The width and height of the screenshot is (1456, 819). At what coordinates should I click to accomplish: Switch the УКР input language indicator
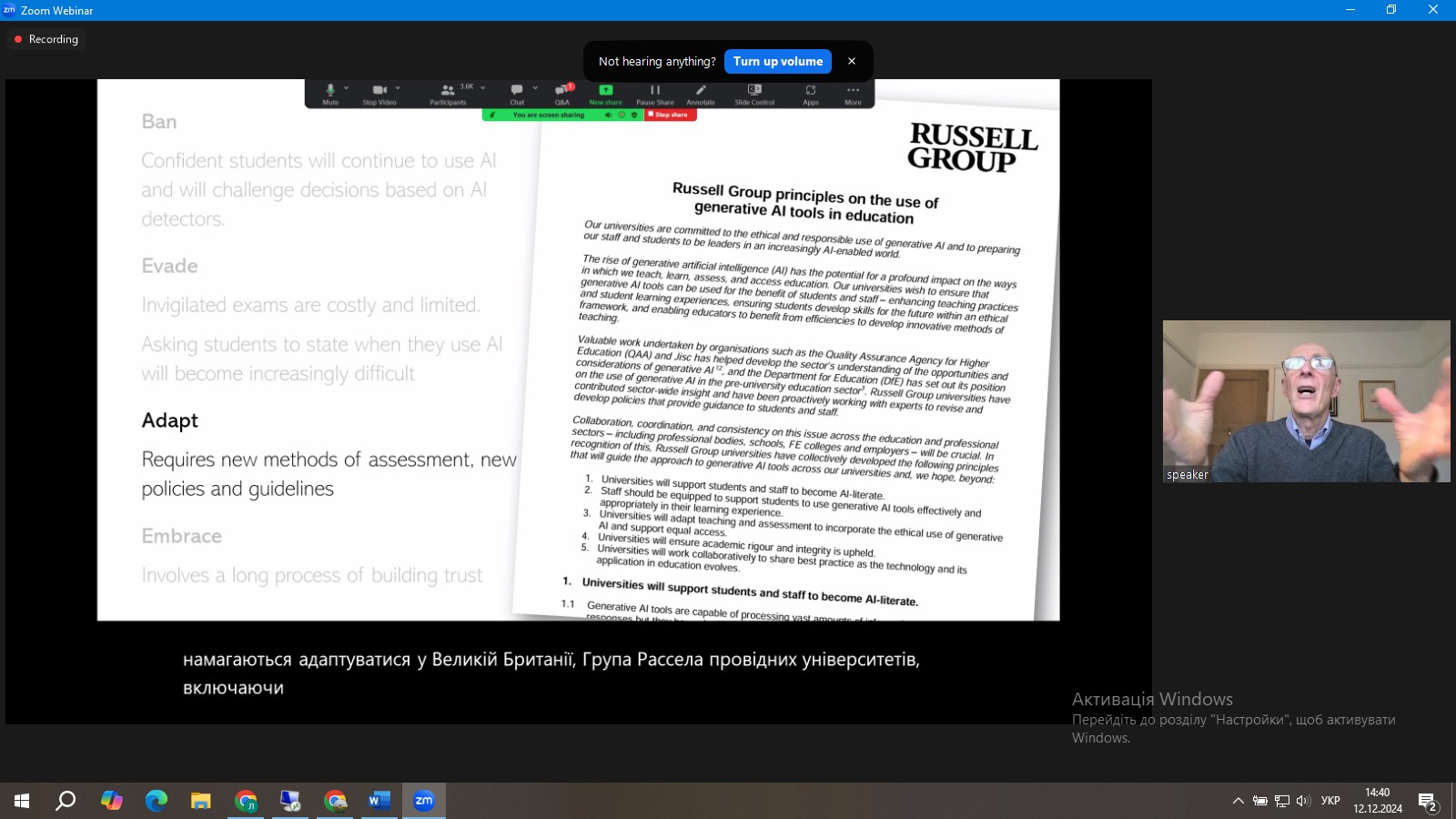(1330, 801)
